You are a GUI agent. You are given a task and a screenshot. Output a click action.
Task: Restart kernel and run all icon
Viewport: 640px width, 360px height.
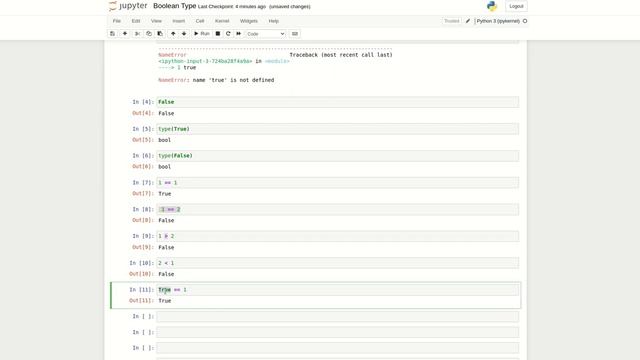click(x=239, y=34)
